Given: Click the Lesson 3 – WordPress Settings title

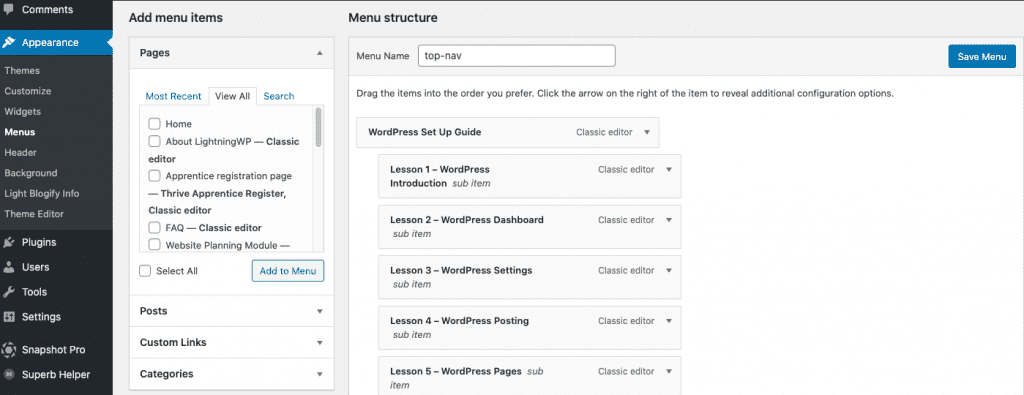Looking at the screenshot, I should (x=461, y=270).
